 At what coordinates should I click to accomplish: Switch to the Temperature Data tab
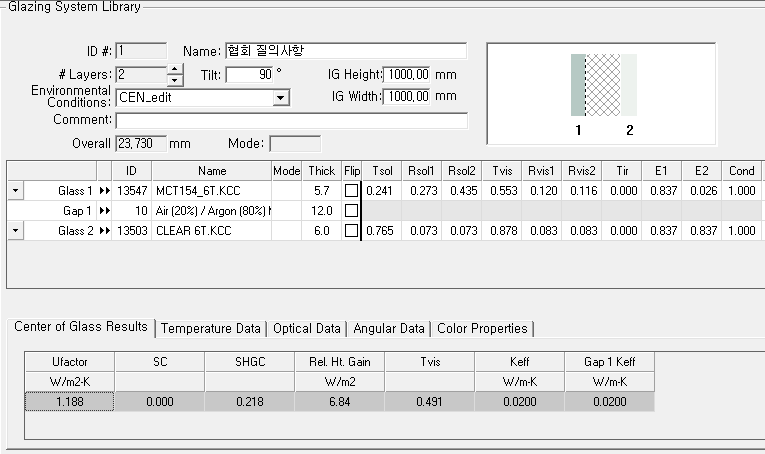coord(211,328)
